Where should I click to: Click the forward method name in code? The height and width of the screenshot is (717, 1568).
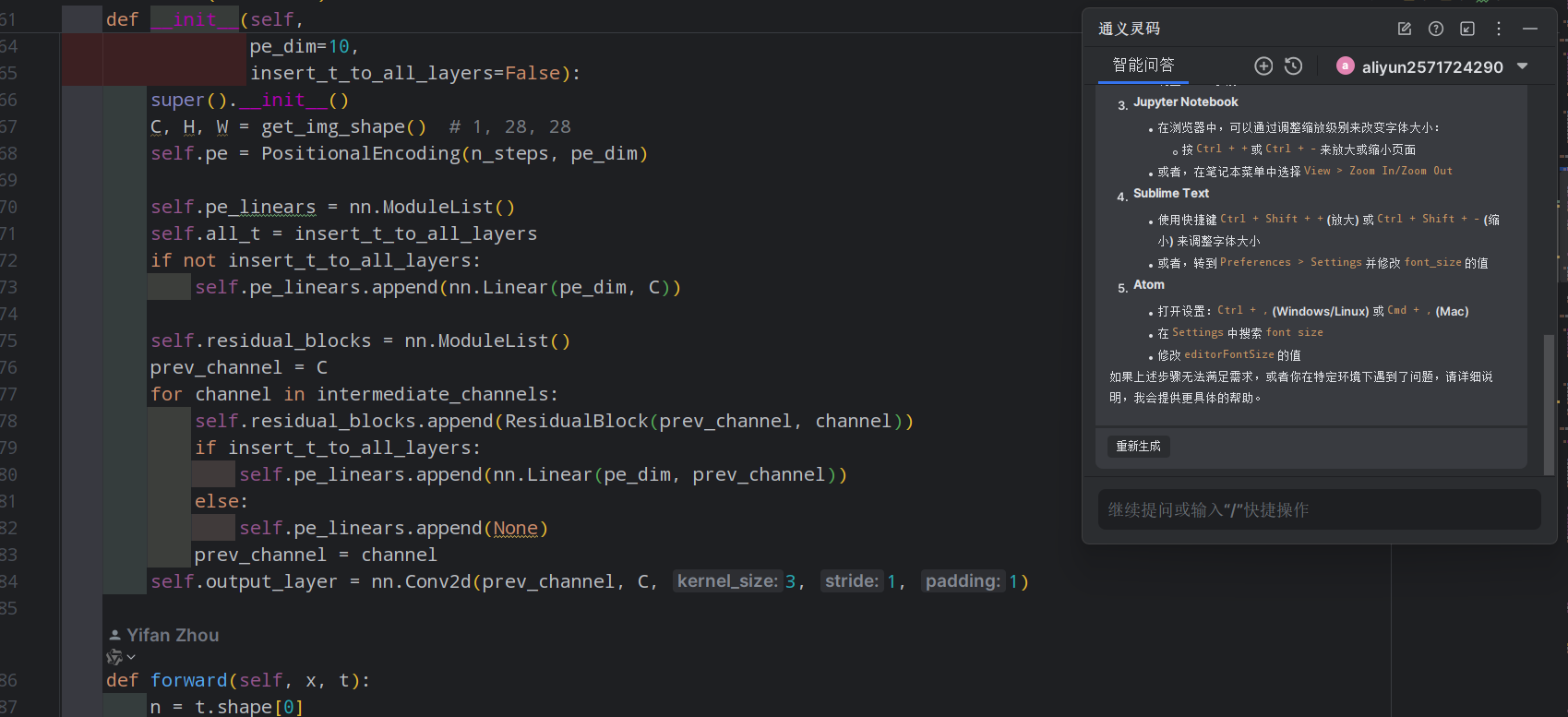click(189, 680)
